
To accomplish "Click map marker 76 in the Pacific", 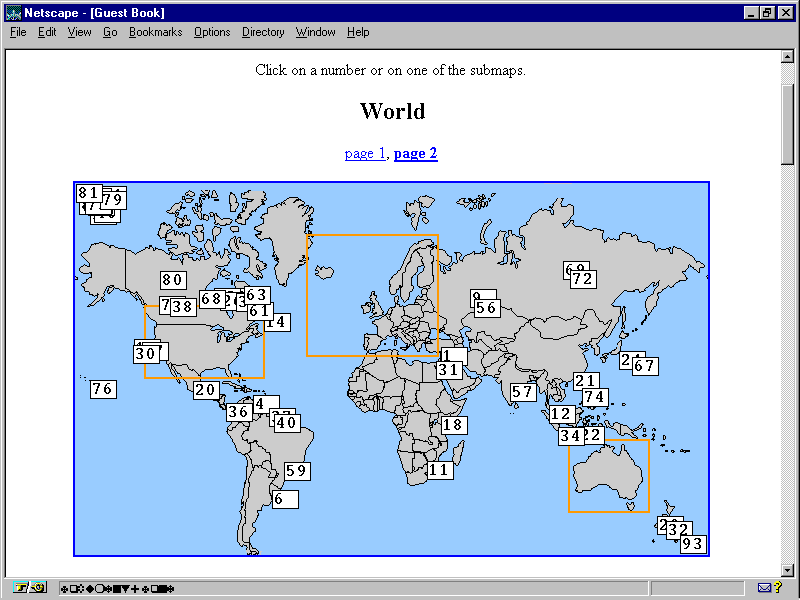I will (x=103, y=389).
